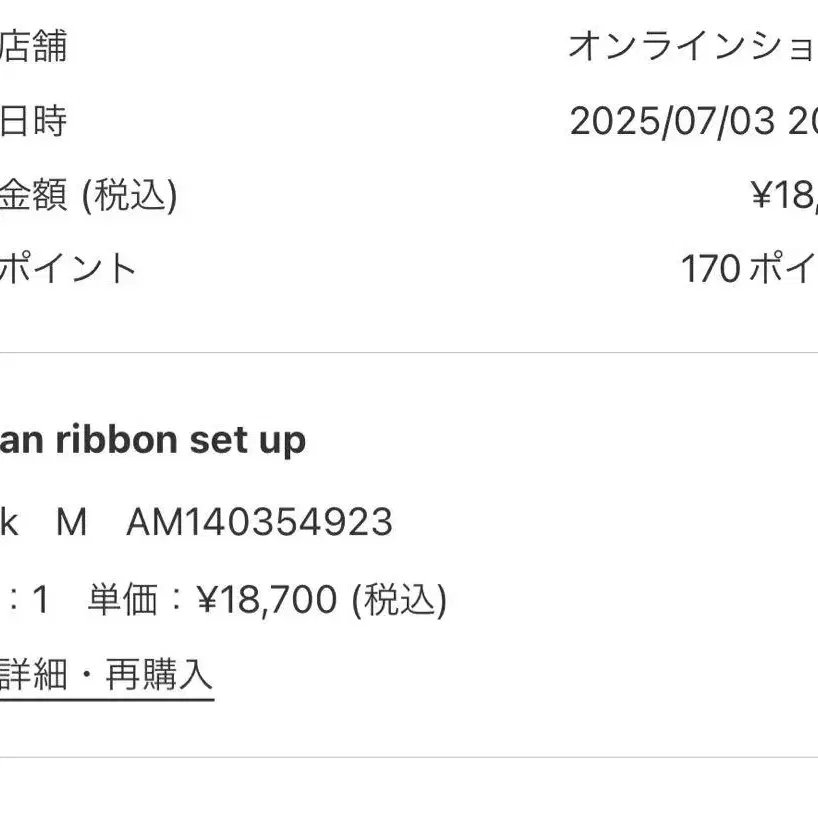Click the オンラインショ store value
Viewport: 818px width, 818px height.
(x=693, y=46)
